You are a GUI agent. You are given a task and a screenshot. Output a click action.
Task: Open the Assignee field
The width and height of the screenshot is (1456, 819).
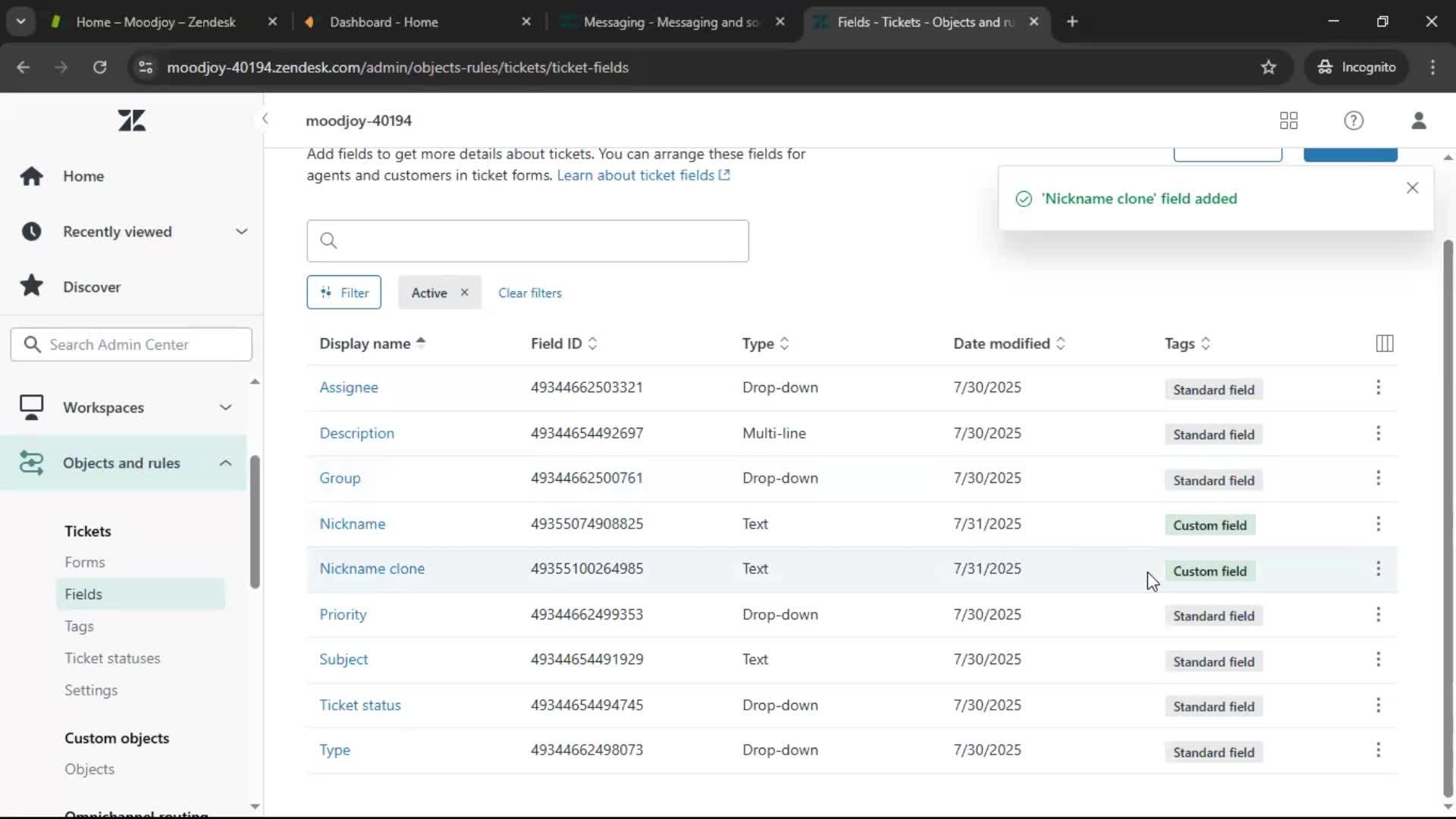349,388
